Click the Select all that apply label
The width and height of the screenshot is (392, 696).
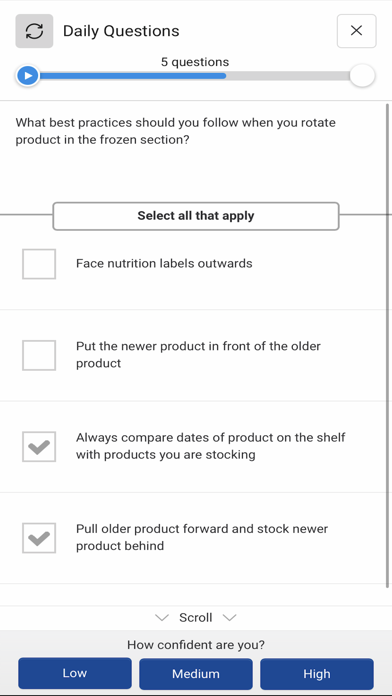click(196, 216)
